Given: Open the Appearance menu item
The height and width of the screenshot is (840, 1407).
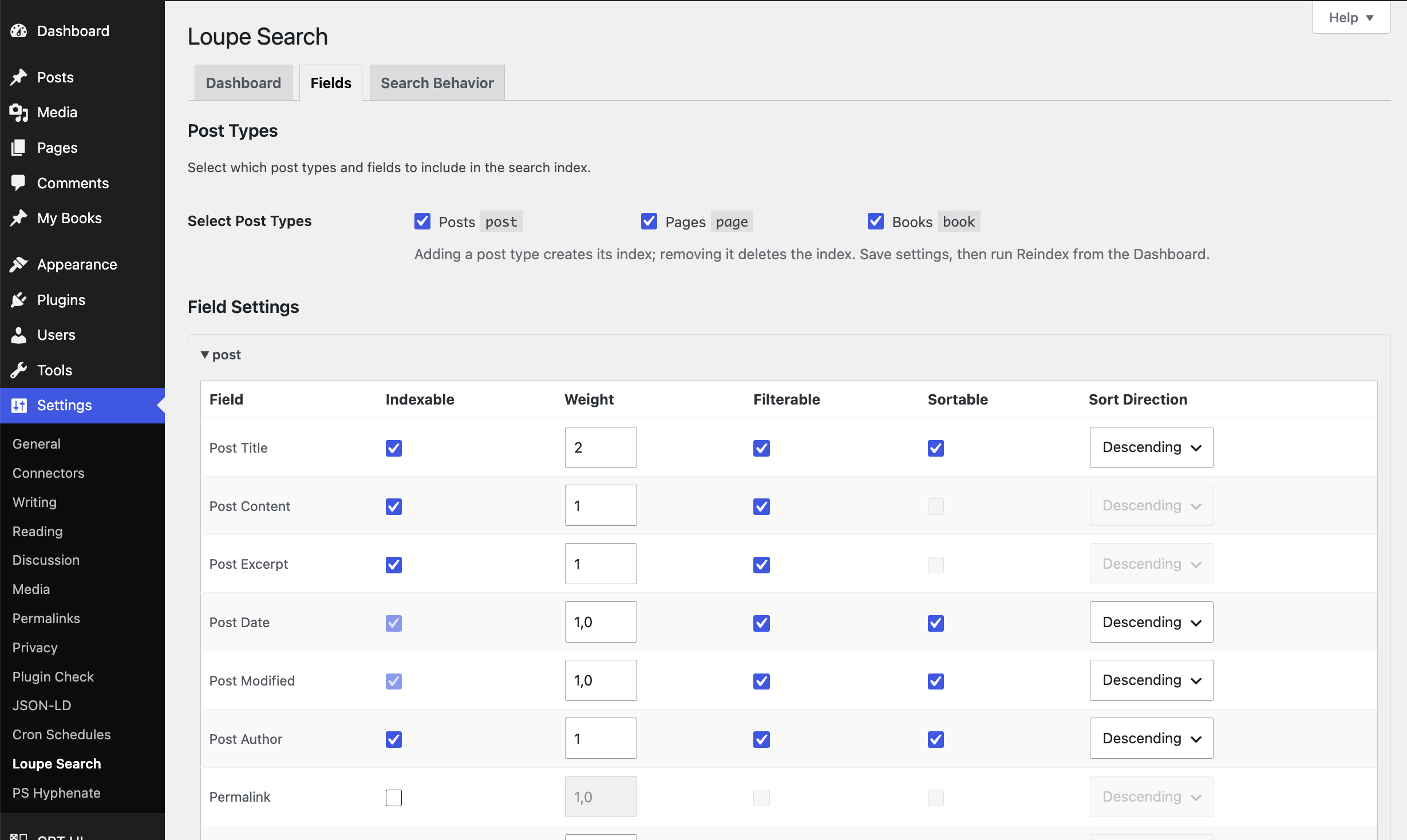Looking at the screenshot, I should [82, 264].
